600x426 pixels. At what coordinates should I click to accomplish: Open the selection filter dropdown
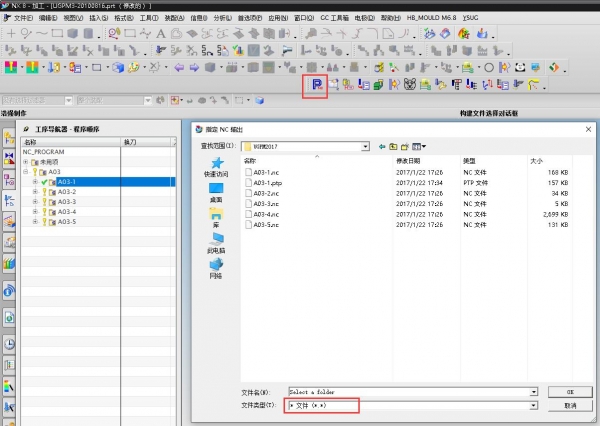[68, 101]
